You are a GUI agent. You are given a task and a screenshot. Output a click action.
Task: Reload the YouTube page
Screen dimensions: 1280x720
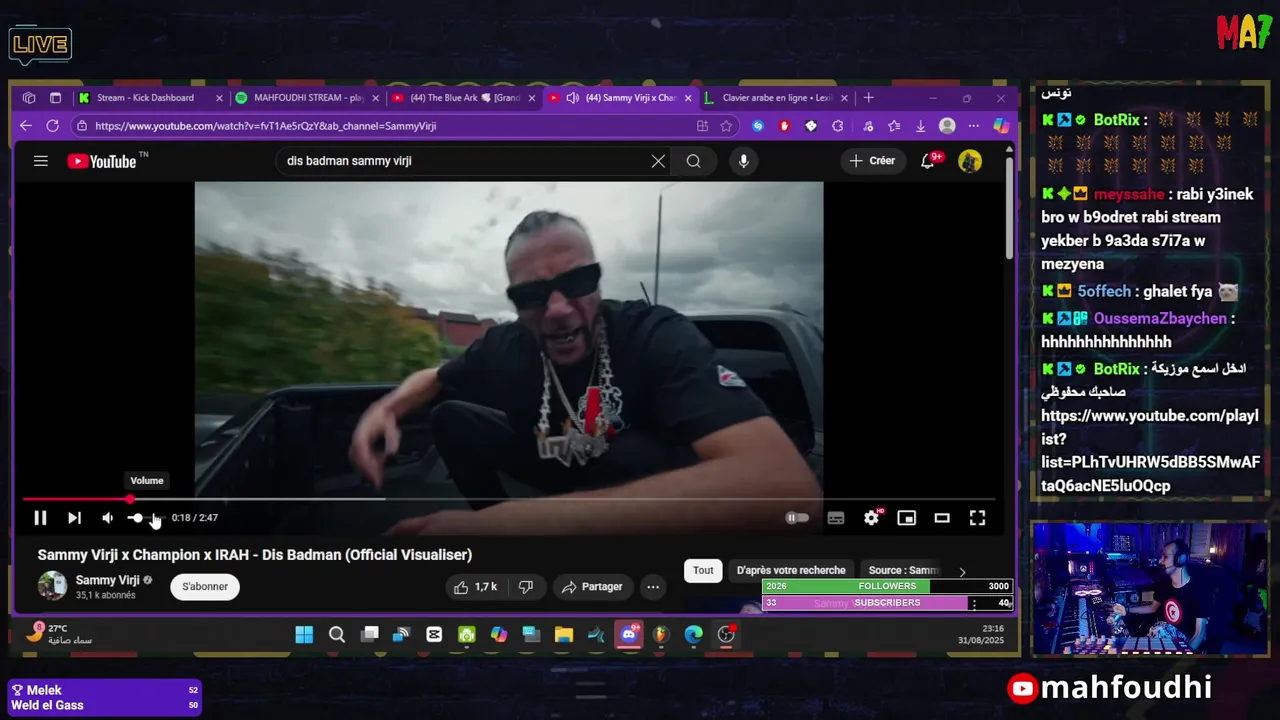pos(53,126)
